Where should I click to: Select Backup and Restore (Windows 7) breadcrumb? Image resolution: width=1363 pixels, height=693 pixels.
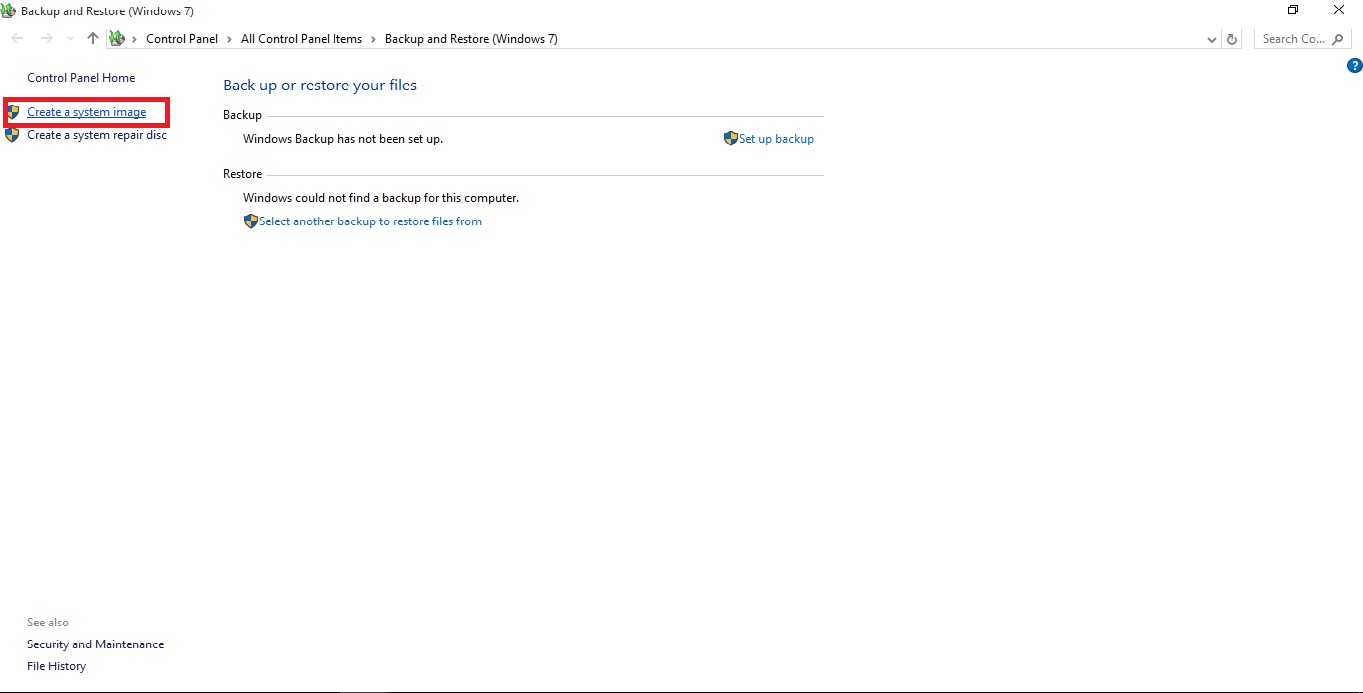point(471,39)
